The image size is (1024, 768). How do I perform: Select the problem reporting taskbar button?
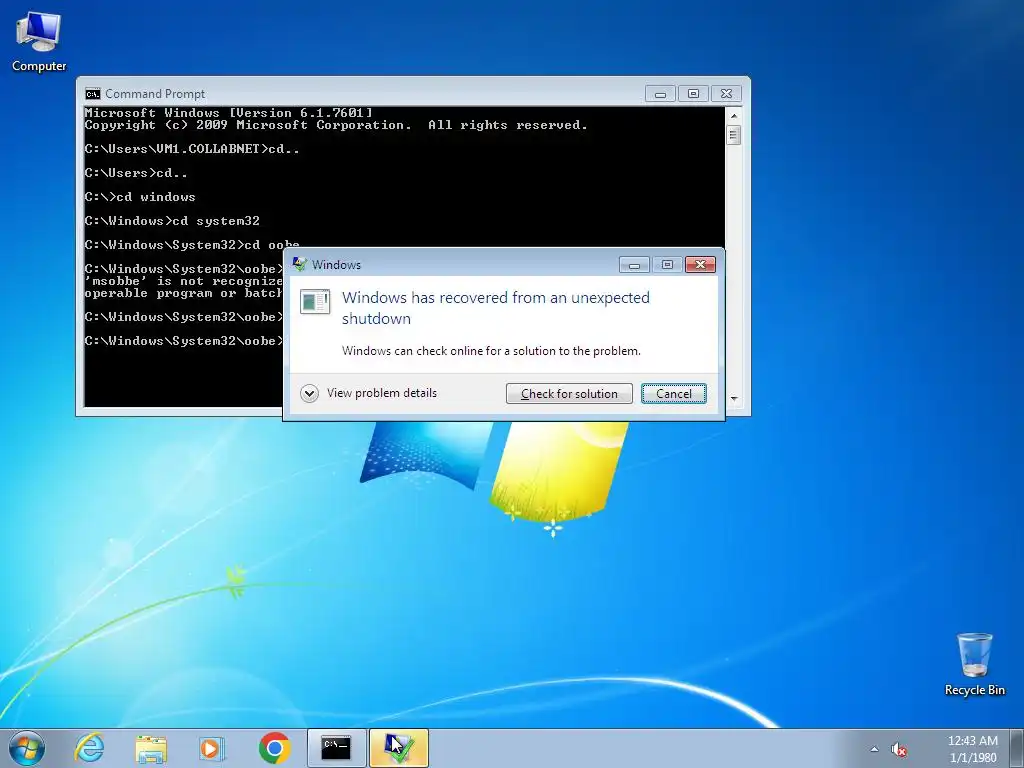398,748
